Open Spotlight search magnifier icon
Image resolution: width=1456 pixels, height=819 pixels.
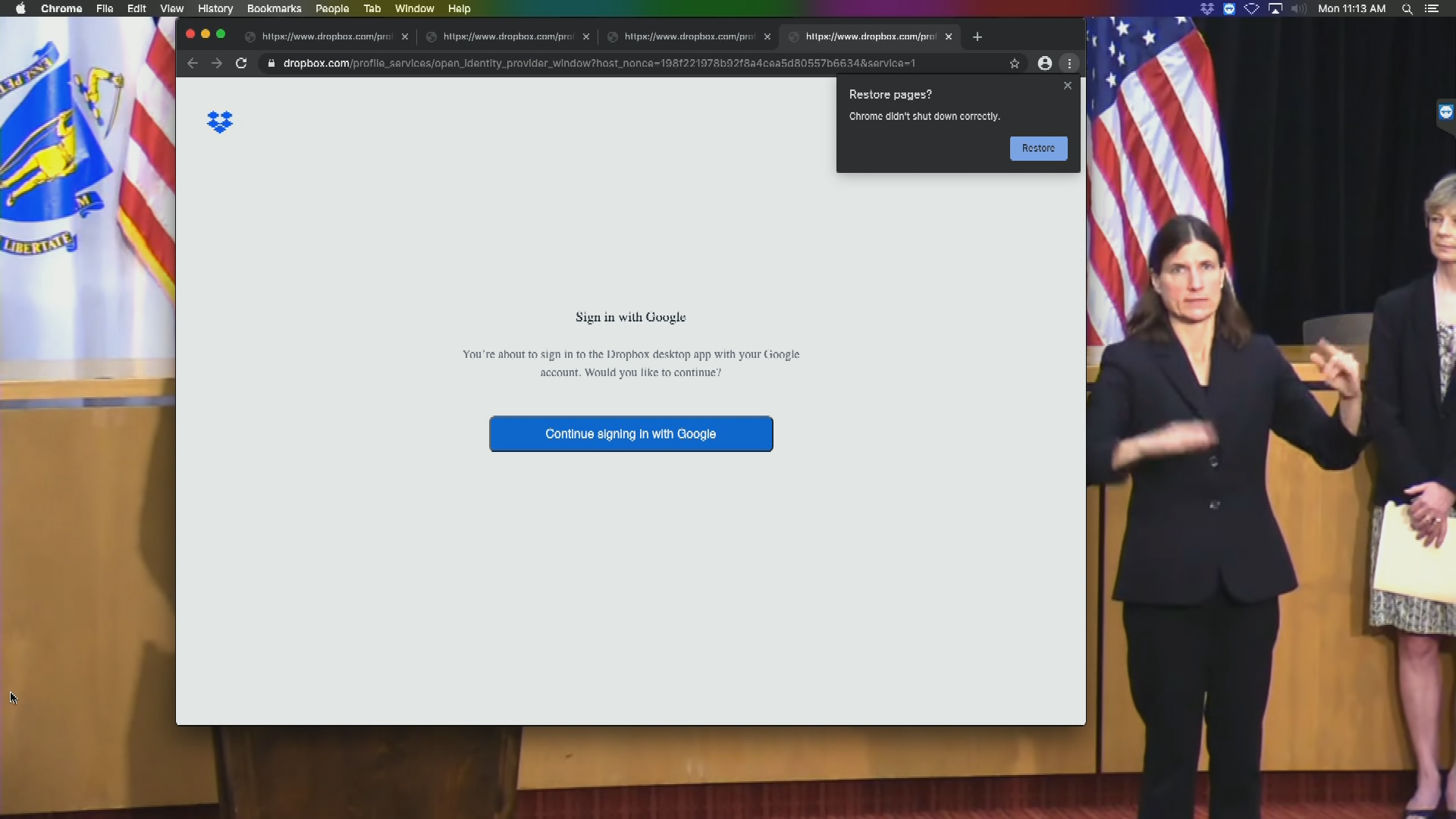pos(1407,8)
